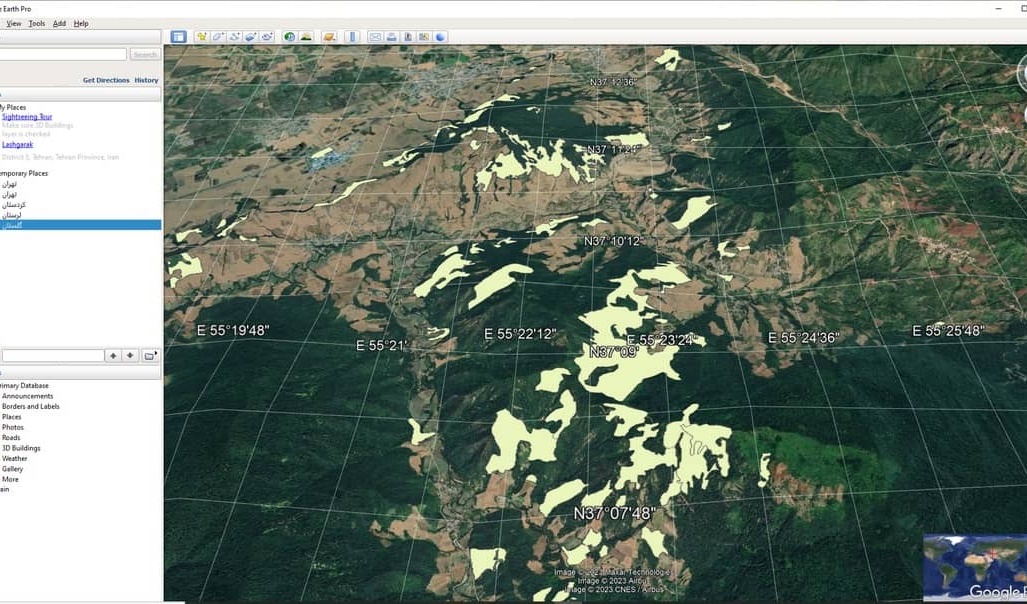Click the Email envelope toolbar icon
The image size is (1027, 604).
pyautogui.click(x=375, y=37)
